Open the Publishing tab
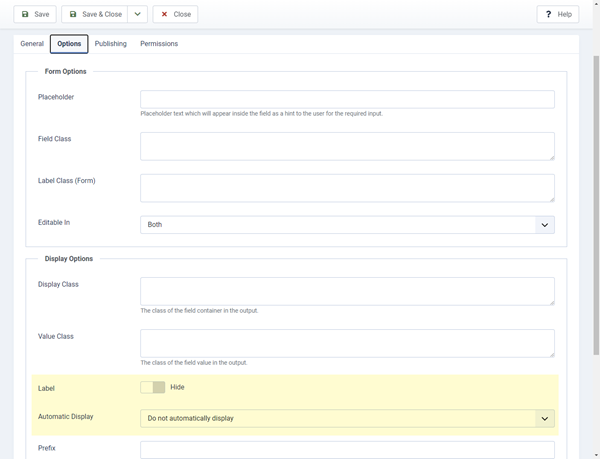 pos(110,44)
